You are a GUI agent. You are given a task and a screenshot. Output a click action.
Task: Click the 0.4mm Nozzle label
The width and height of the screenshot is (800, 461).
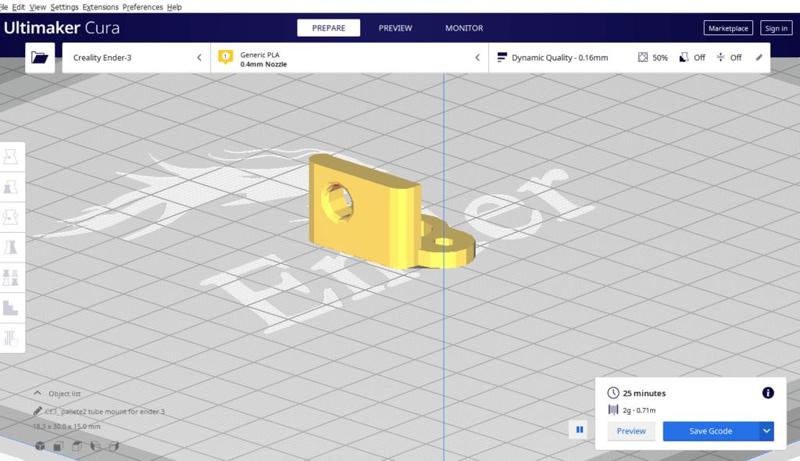tap(263, 64)
